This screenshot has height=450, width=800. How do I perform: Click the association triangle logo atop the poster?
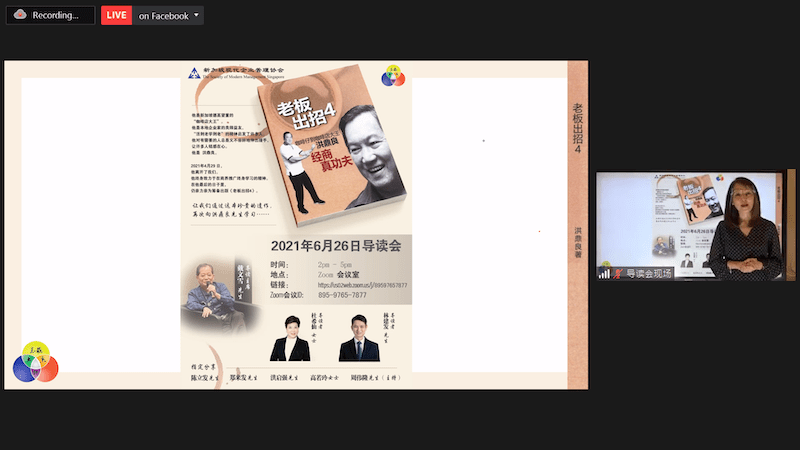(x=195, y=72)
